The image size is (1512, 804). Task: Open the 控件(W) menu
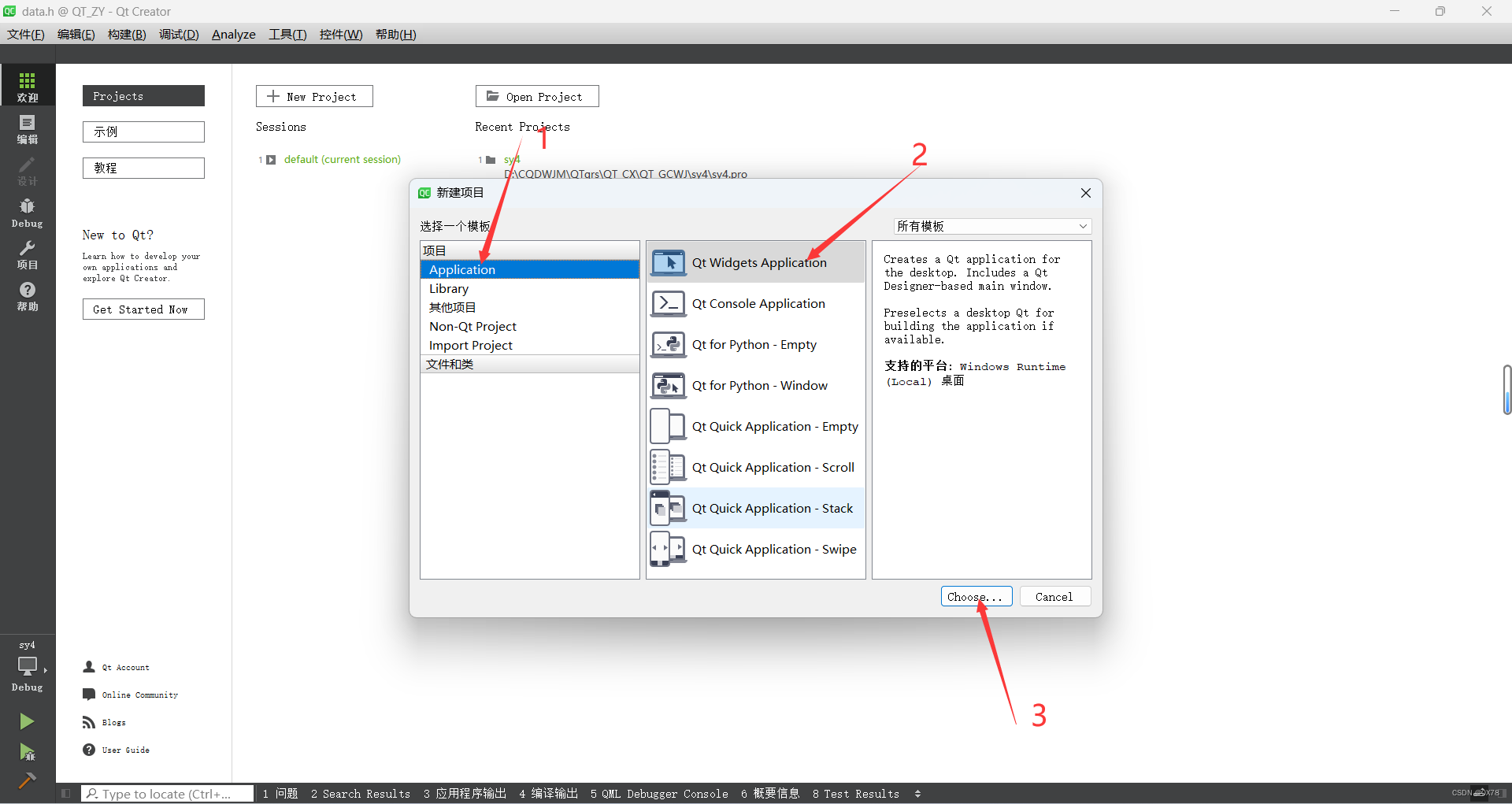point(341,35)
